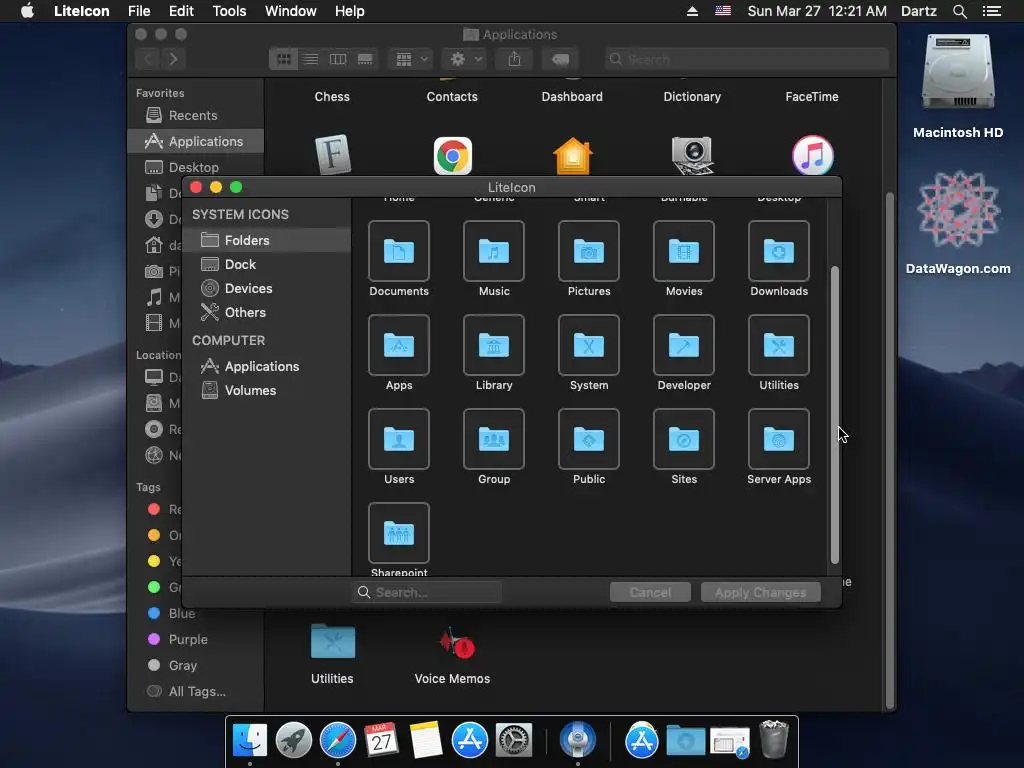Click the US flag input source icon
This screenshot has height=768, width=1024.
point(722,11)
